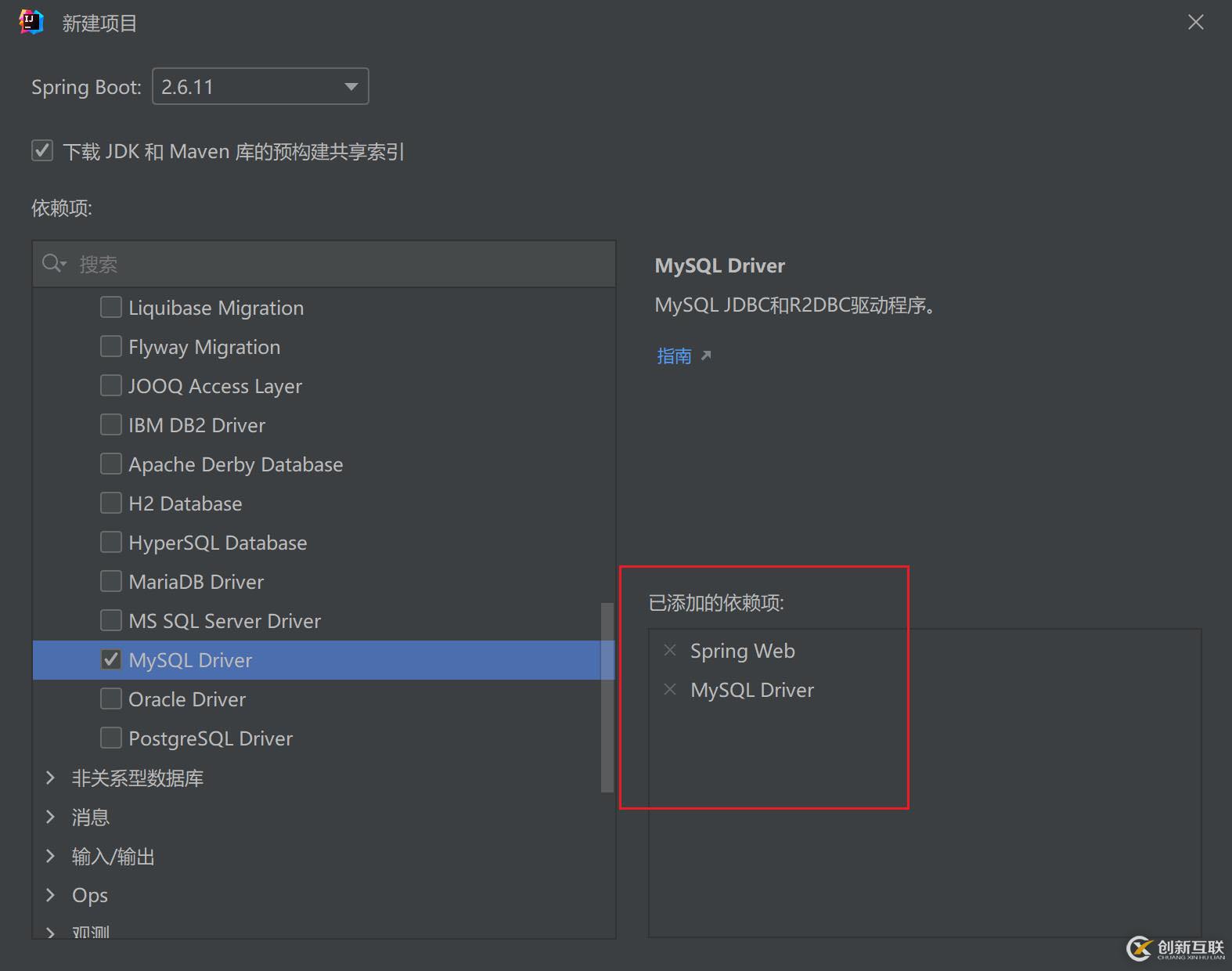Click the search magnifier icon
This screenshot has width=1232, height=971.
click(53, 264)
